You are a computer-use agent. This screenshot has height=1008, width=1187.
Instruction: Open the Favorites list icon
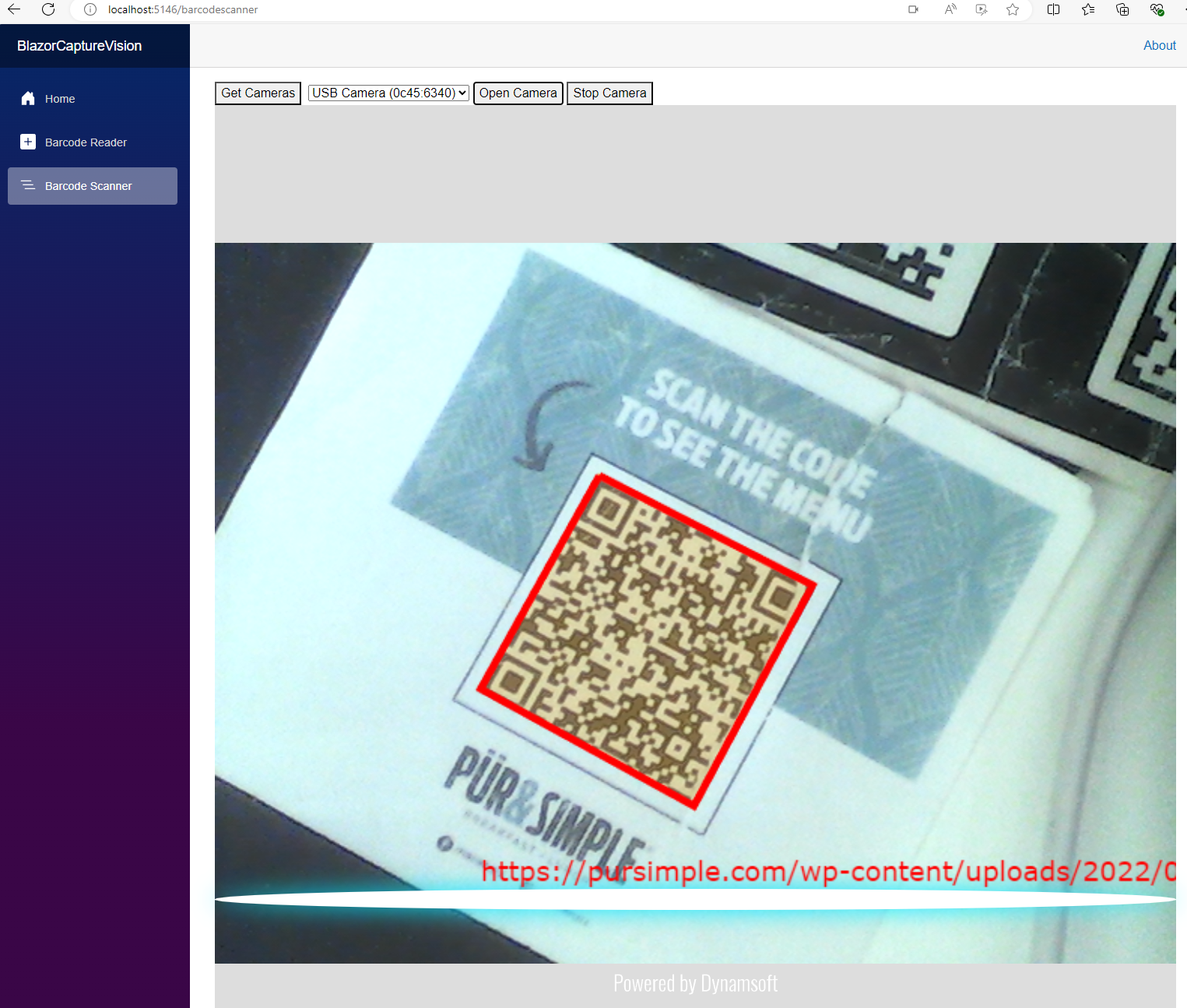(x=1088, y=9)
